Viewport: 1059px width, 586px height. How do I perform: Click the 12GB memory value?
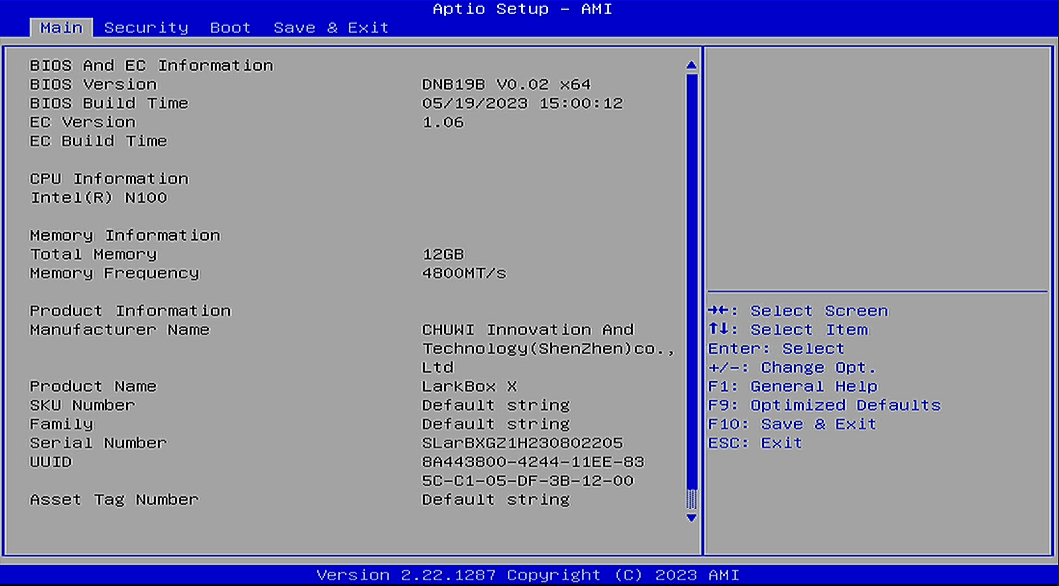pos(443,255)
